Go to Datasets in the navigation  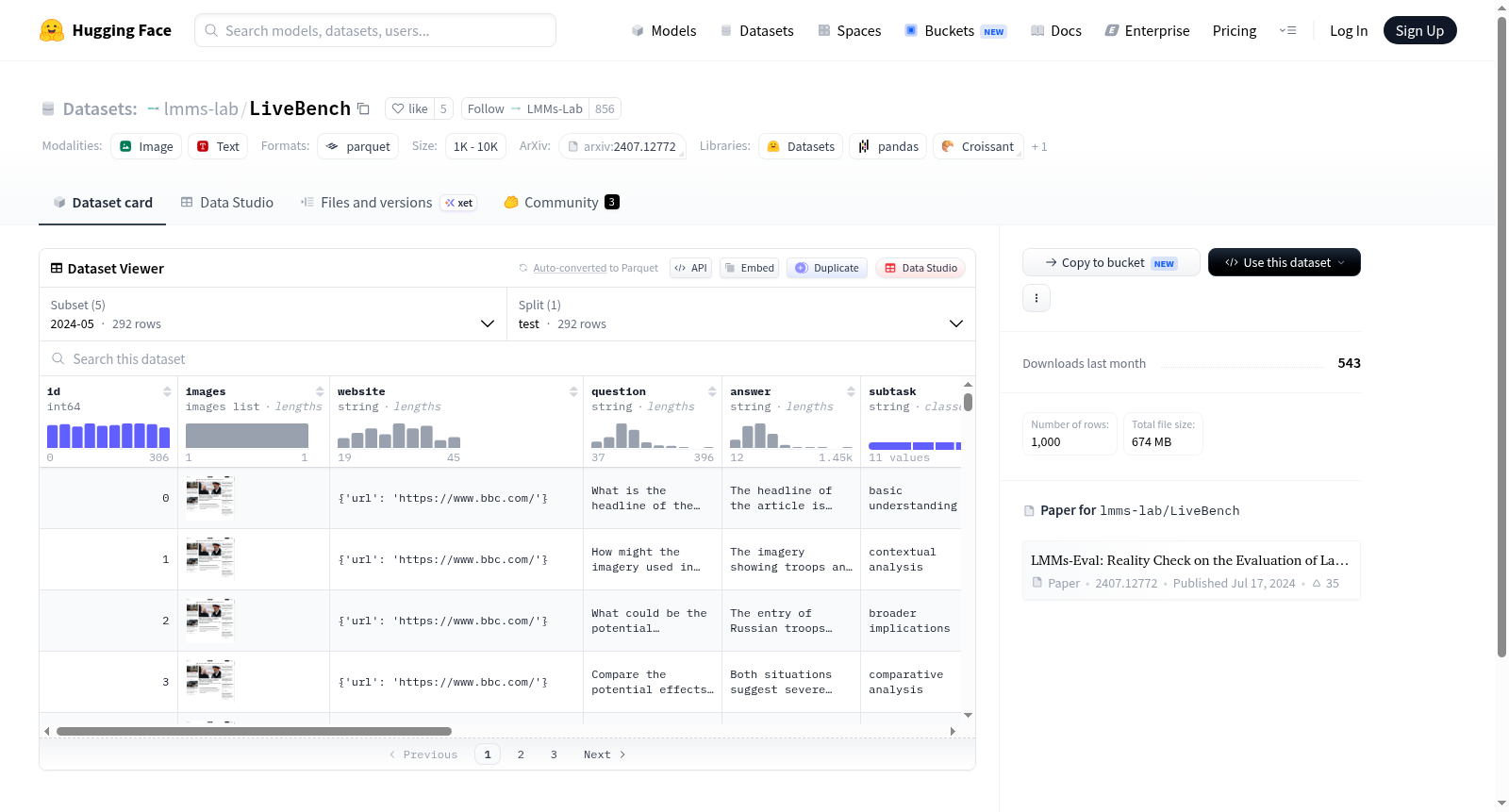pyautogui.click(x=756, y=31)
